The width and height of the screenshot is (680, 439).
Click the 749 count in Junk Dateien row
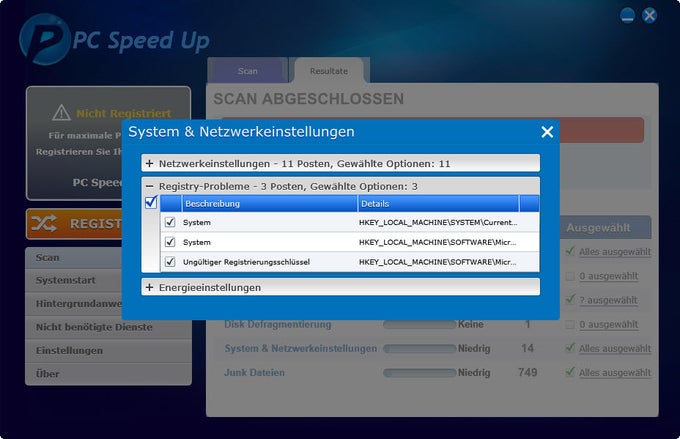[x=527, y=372]
